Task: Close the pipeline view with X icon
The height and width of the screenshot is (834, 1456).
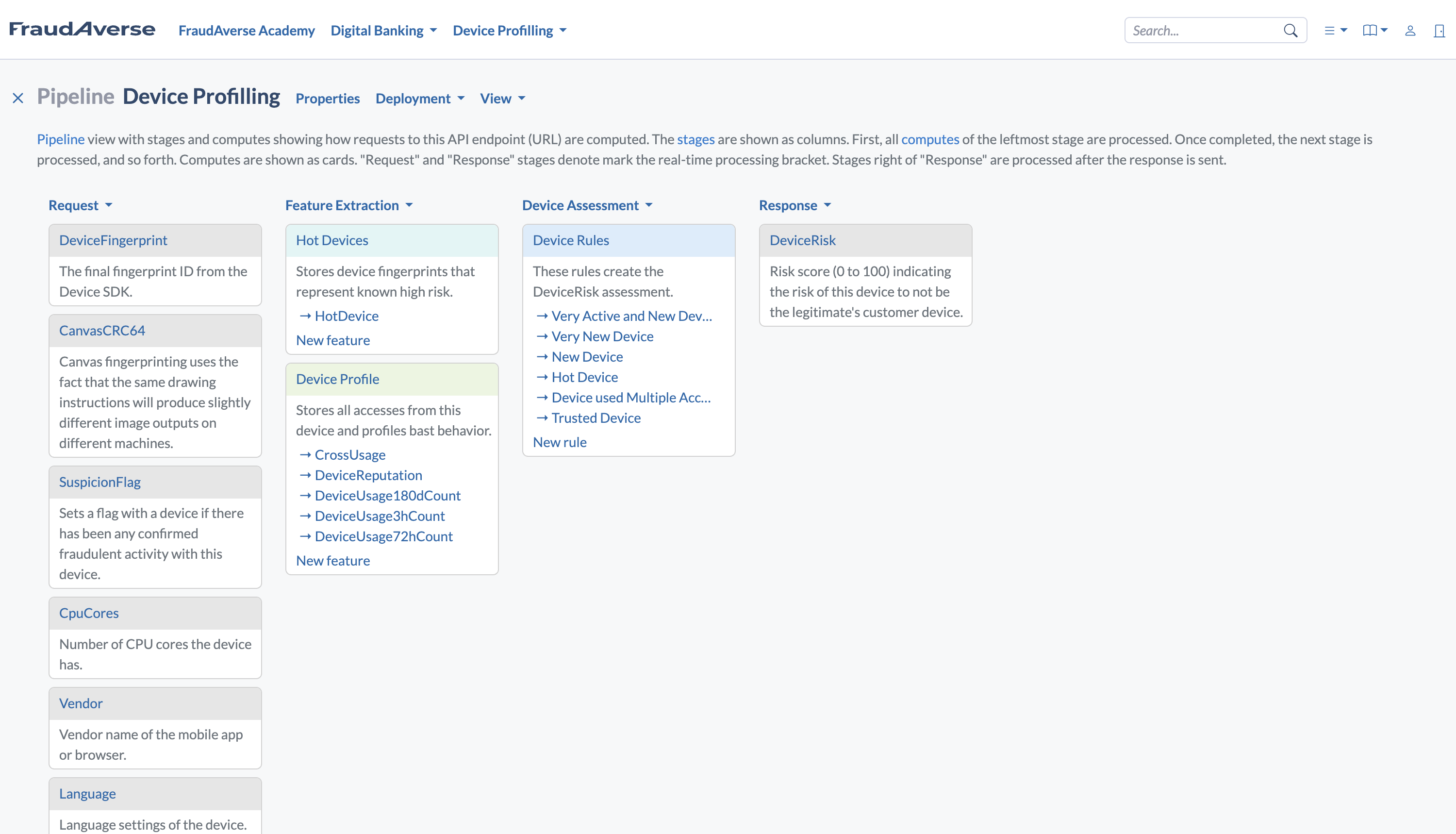Action: pos(18,99)
